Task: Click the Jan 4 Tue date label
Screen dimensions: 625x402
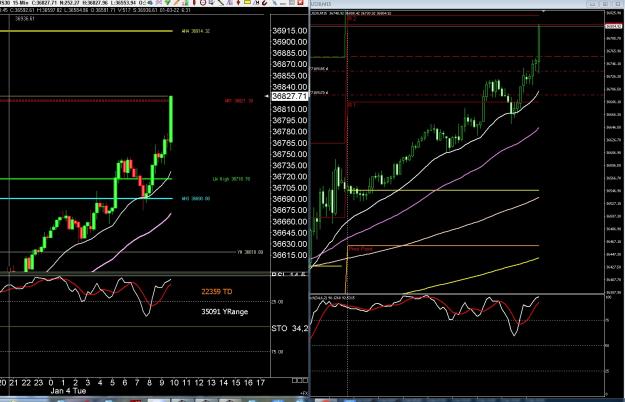Action: coord(68,391)
